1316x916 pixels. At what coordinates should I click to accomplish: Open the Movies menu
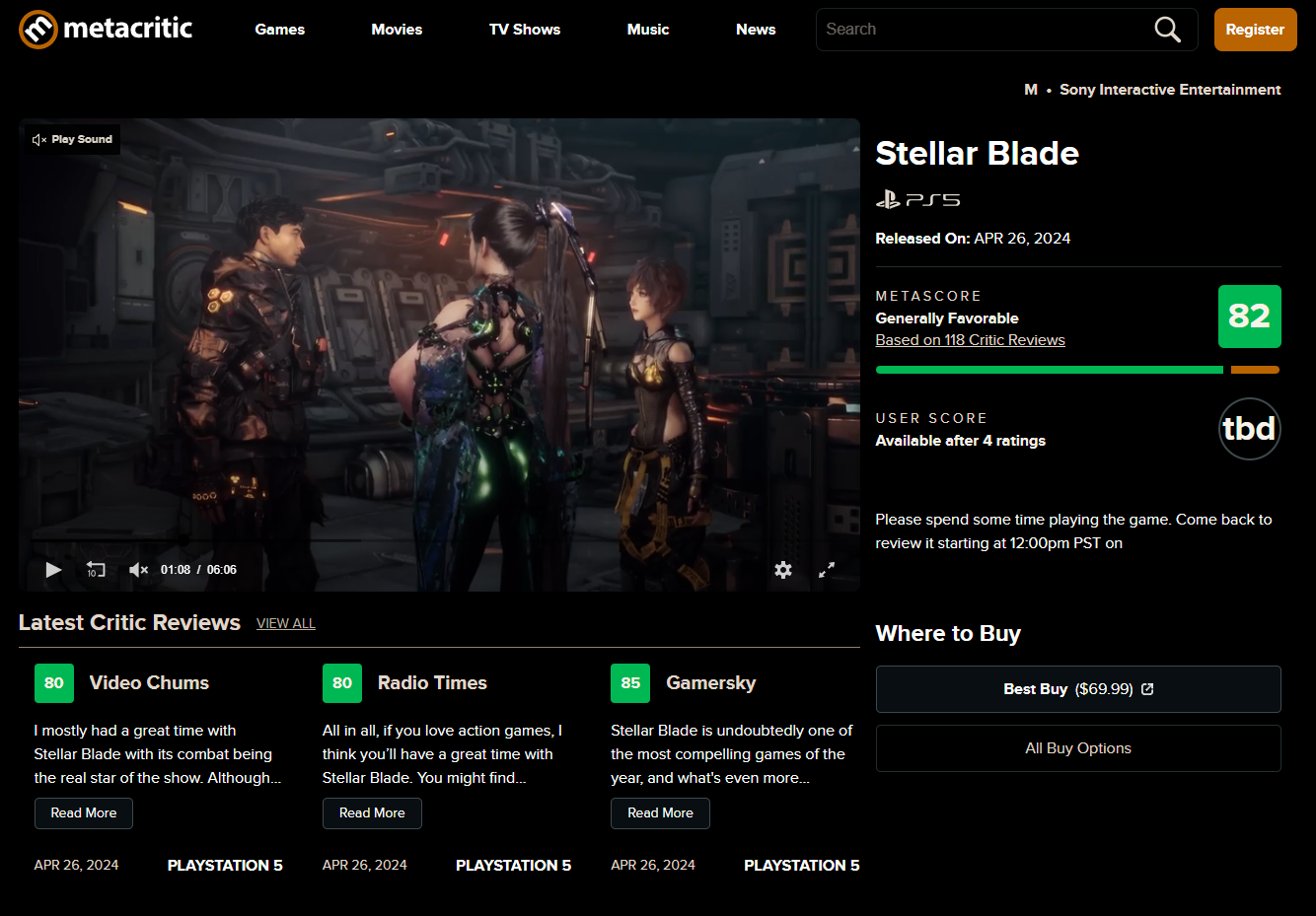point(397,30)
